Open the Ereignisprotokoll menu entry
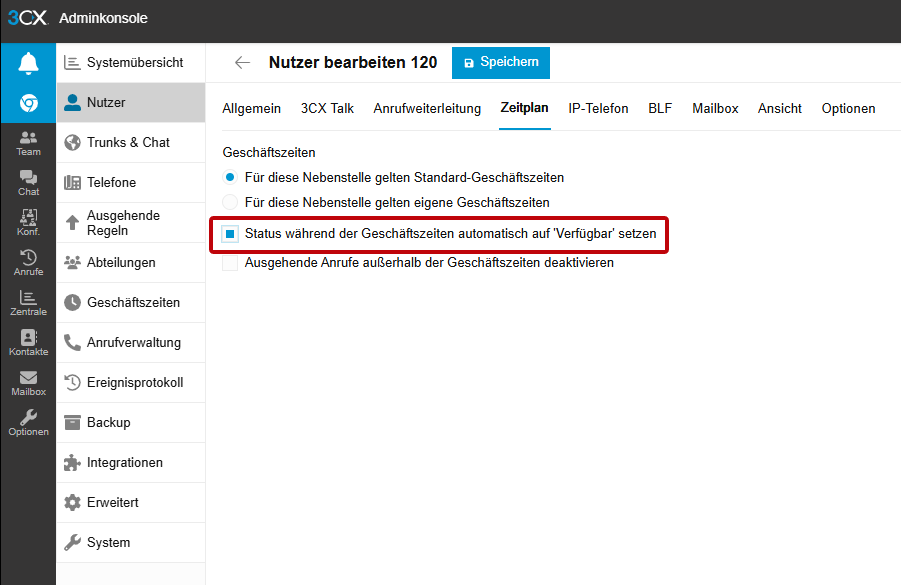 134,383
